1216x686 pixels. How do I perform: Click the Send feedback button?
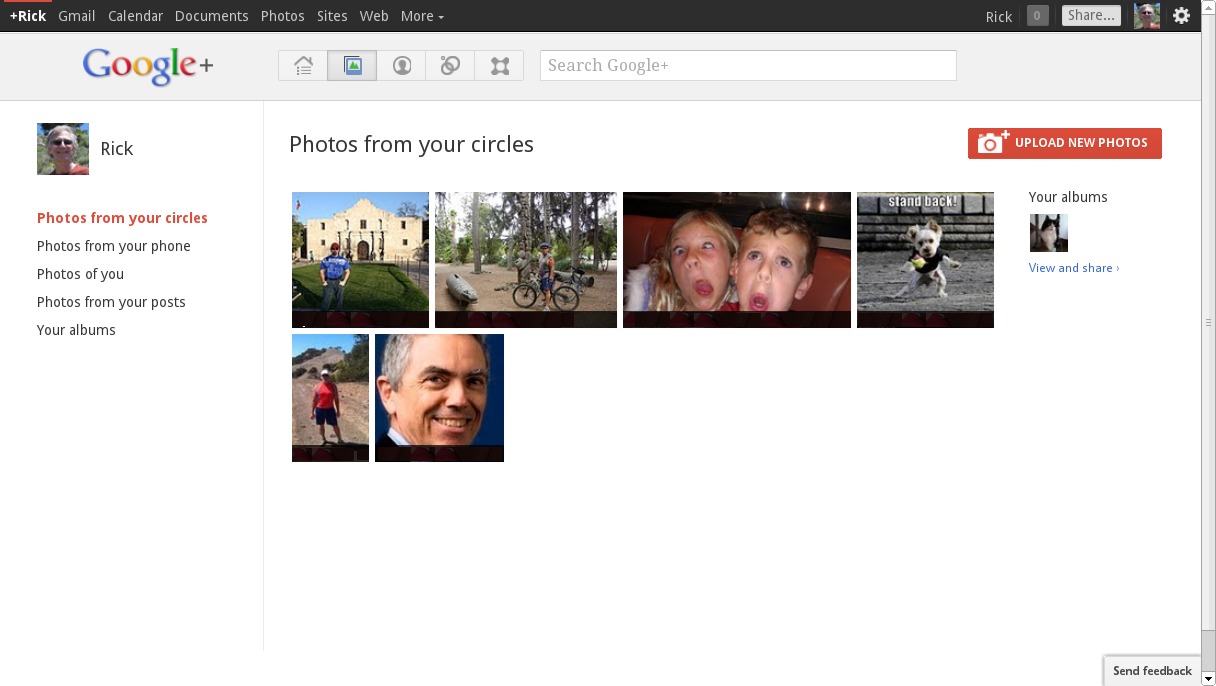click(x=1152, y=671)
